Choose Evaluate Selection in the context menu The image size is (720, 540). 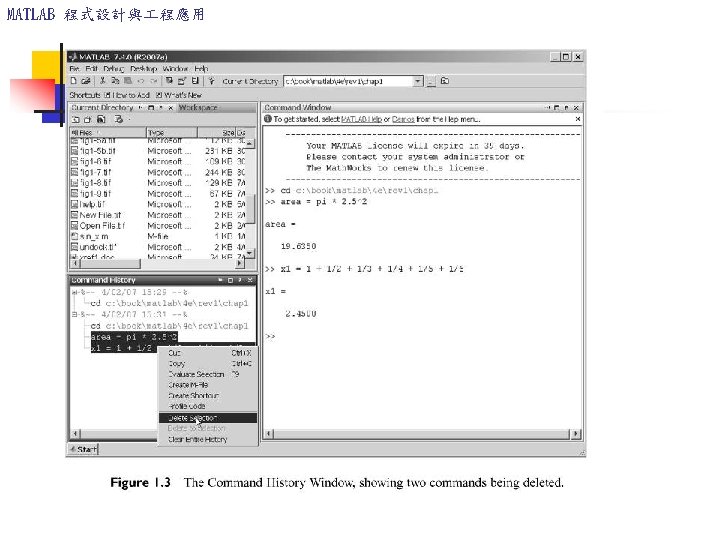click(208, 374)
